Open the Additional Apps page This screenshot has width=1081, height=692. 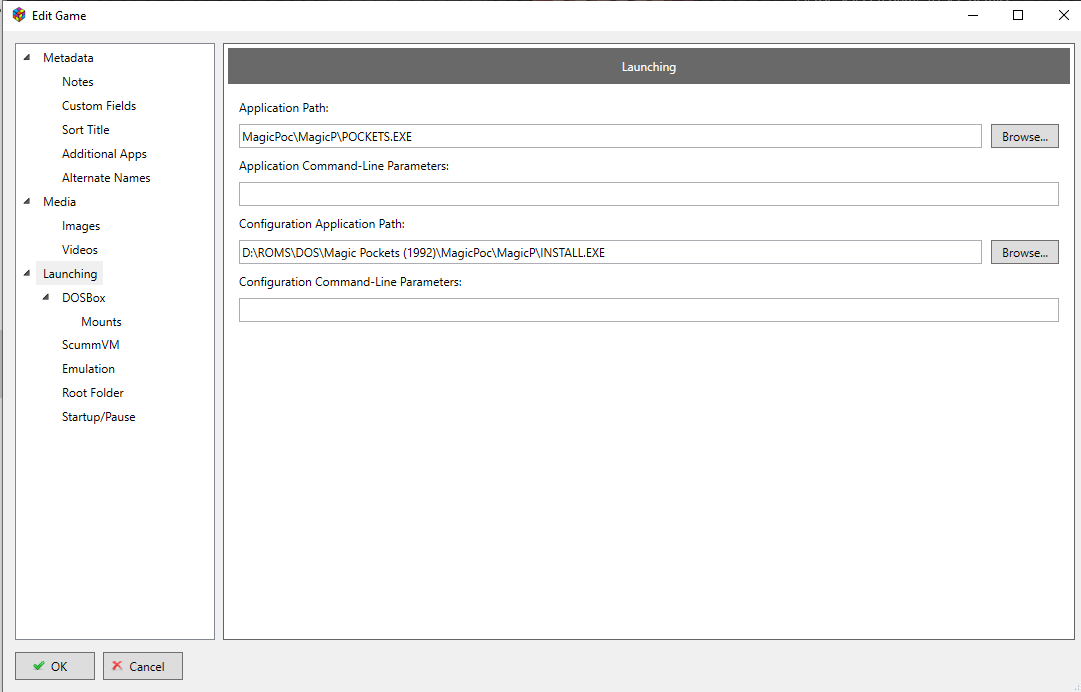[x=104, y=154]
